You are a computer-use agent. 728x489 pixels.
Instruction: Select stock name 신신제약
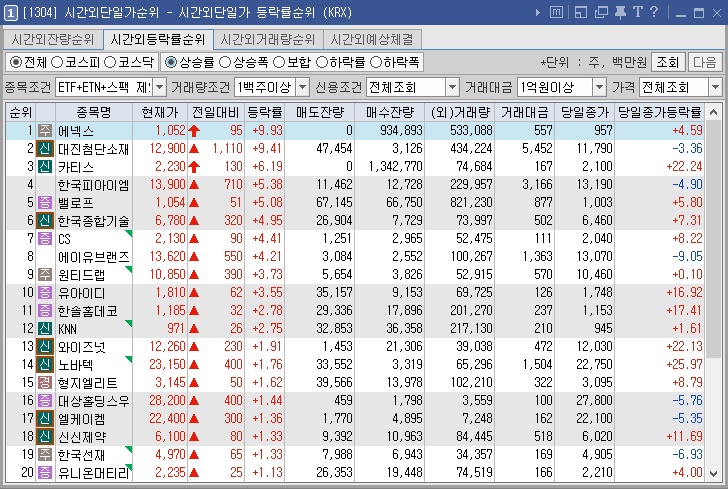click(x=82, y=437)
